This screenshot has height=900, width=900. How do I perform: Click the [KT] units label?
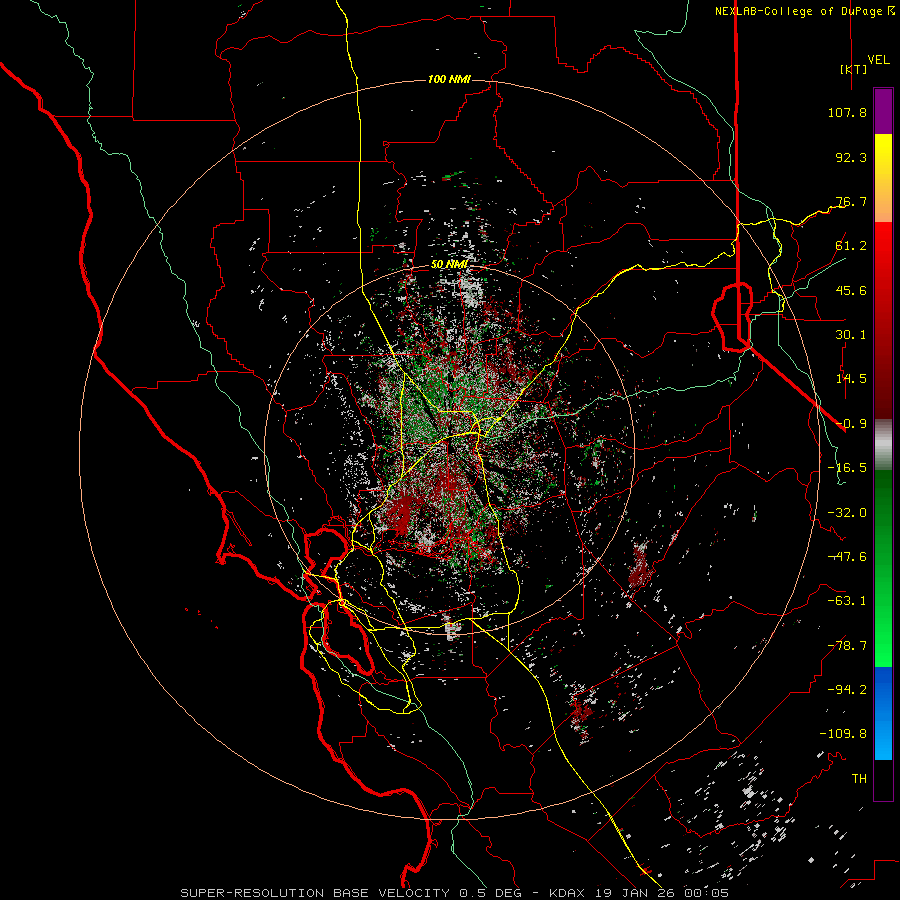854,69
